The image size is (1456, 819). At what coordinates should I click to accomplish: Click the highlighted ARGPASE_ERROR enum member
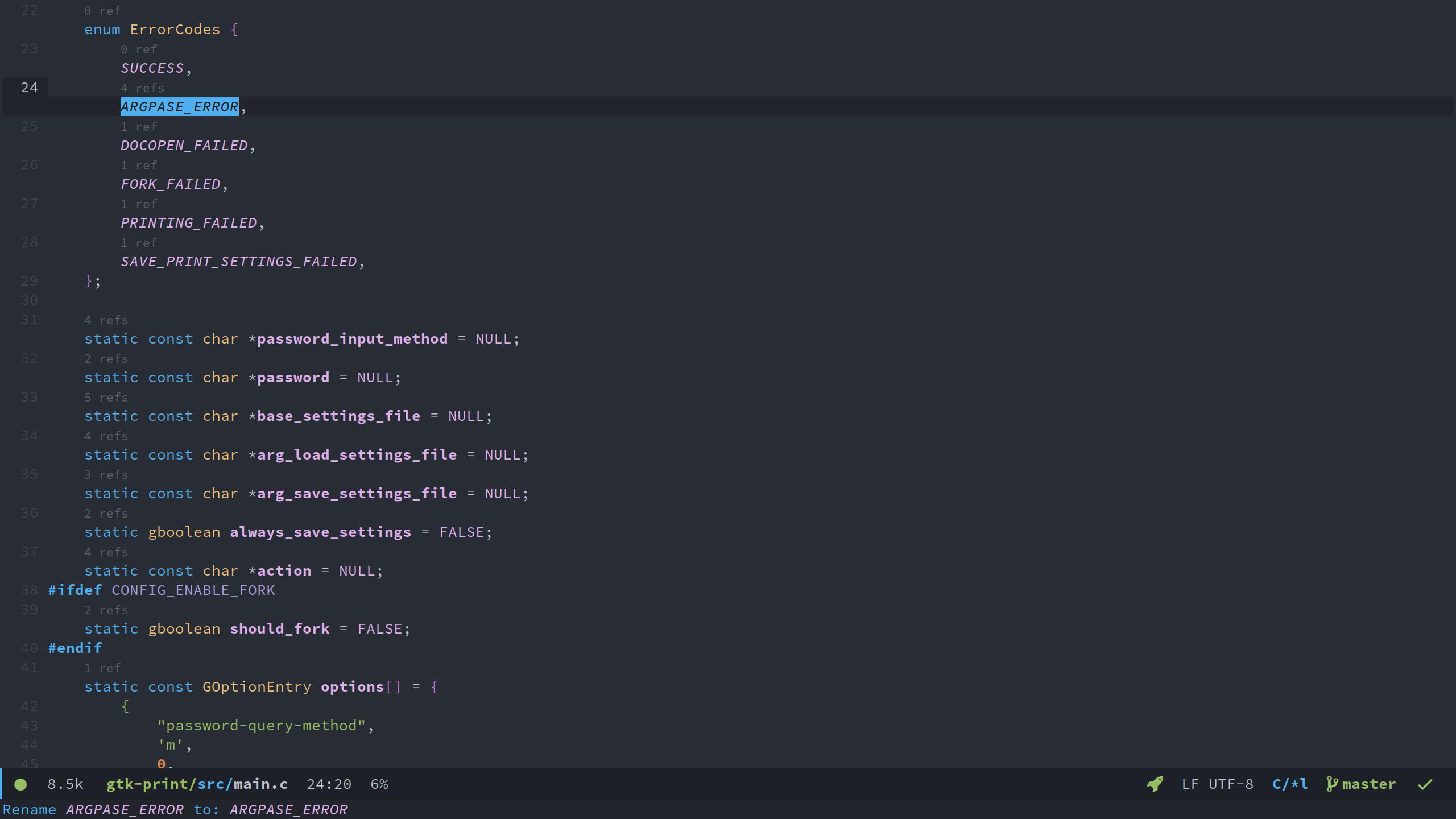coord(179,107)
